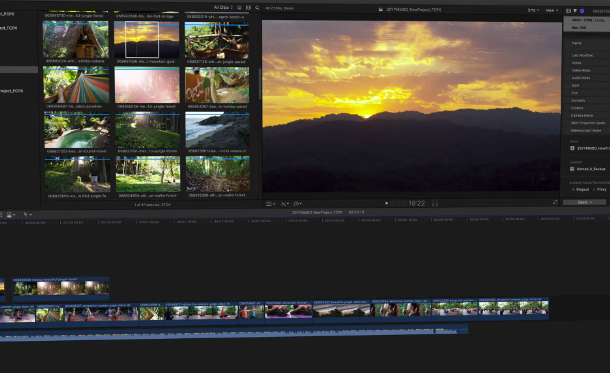Select the highlighted sidebar library row

pos(19,70)
